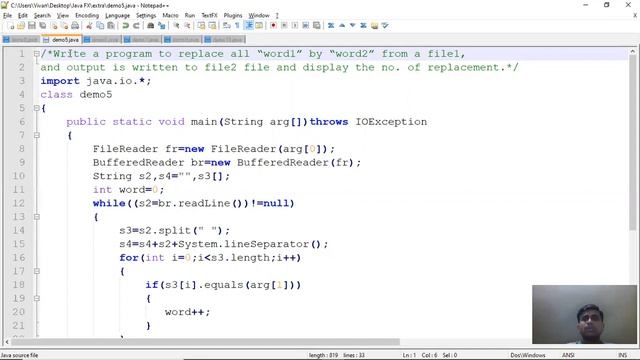Screen dimensions: 640x360
Task: Open the Replace toolbar icon
Action: pyautogui.click(x=162, y=26)
